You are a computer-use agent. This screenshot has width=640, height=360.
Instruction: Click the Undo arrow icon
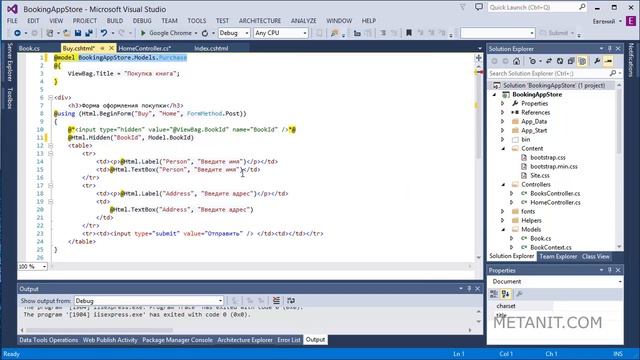coord(104,33)
